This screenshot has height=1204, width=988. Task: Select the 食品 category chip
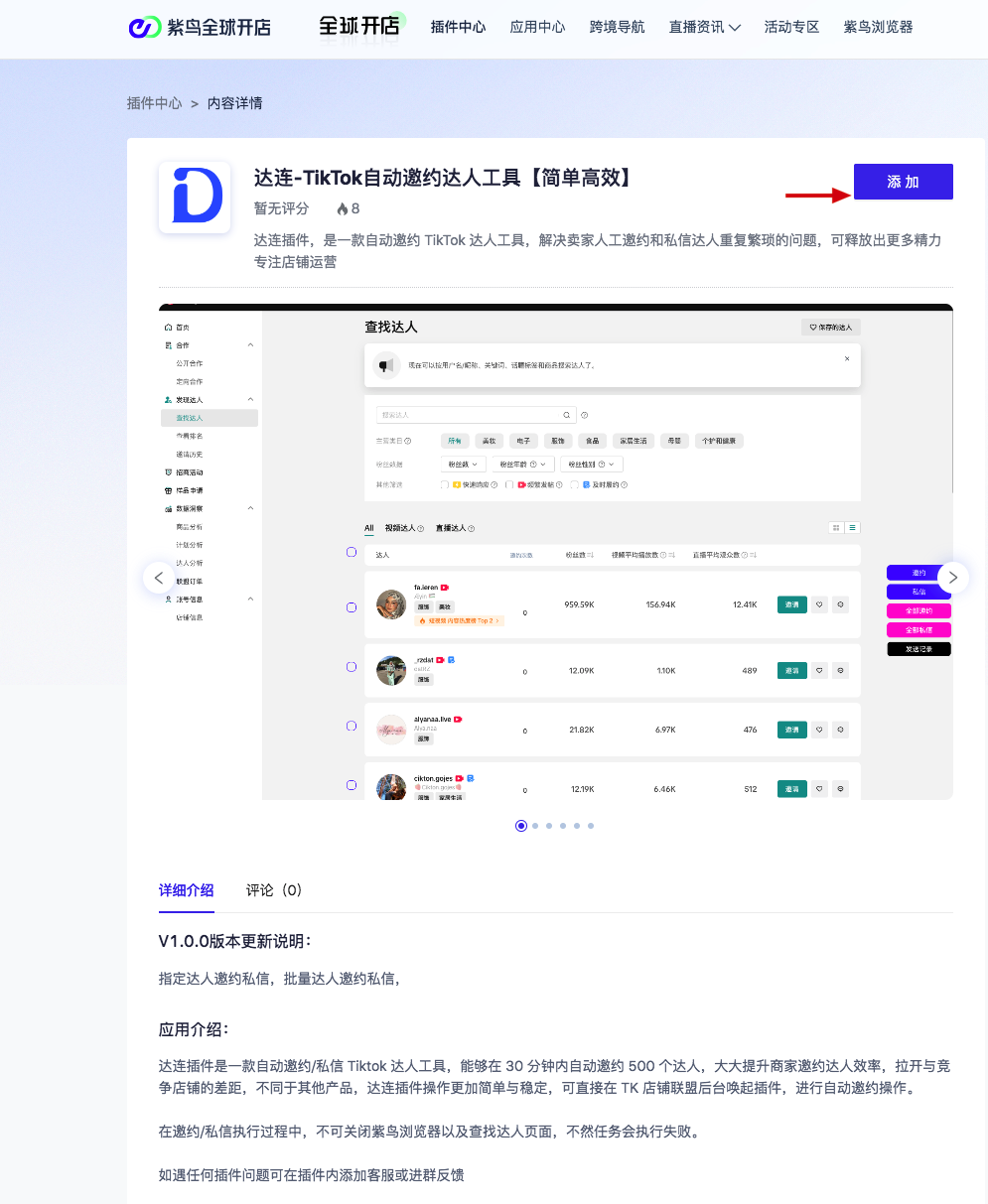[x=591, y=441]
